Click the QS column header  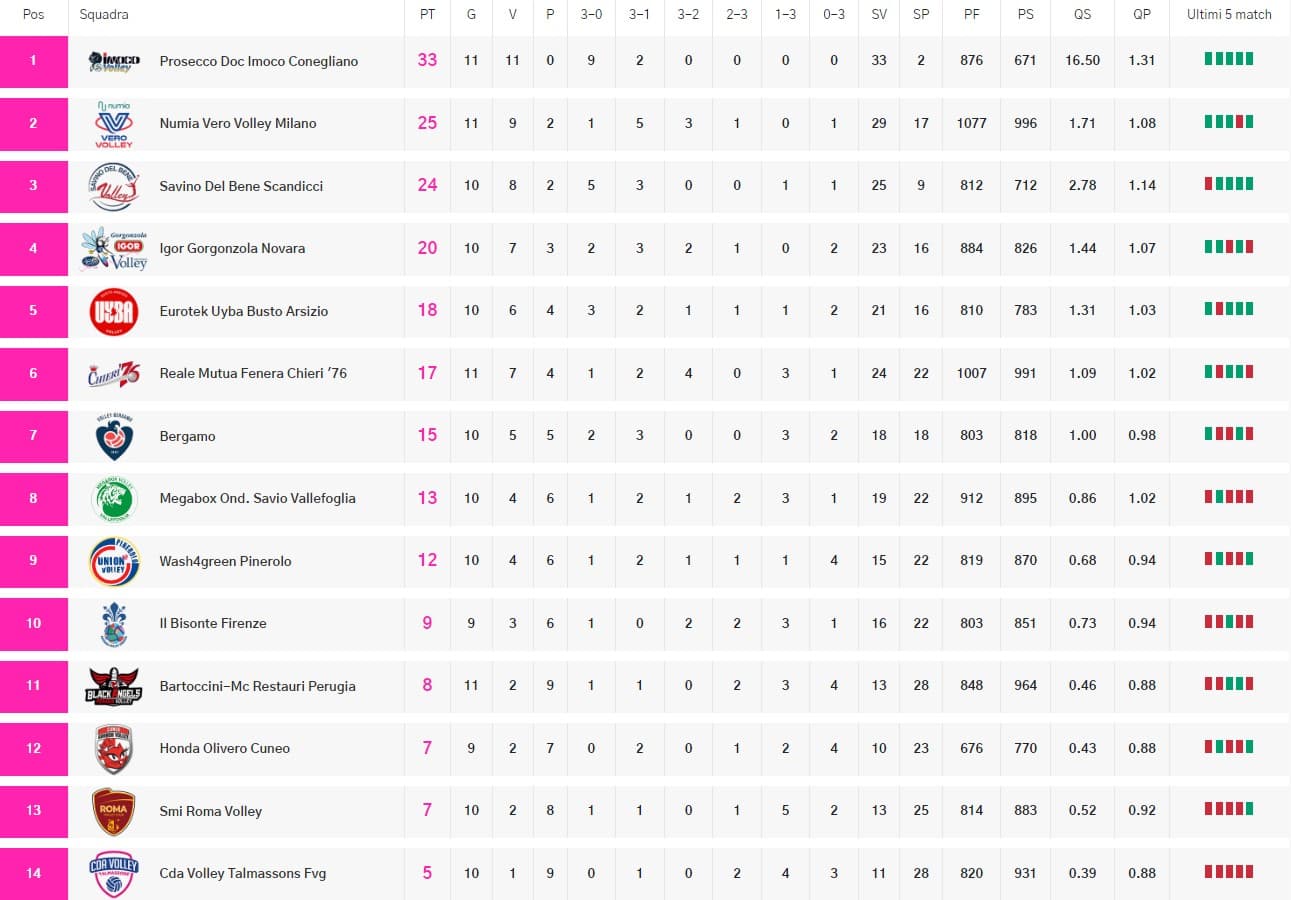click(x=1082, y=15)
